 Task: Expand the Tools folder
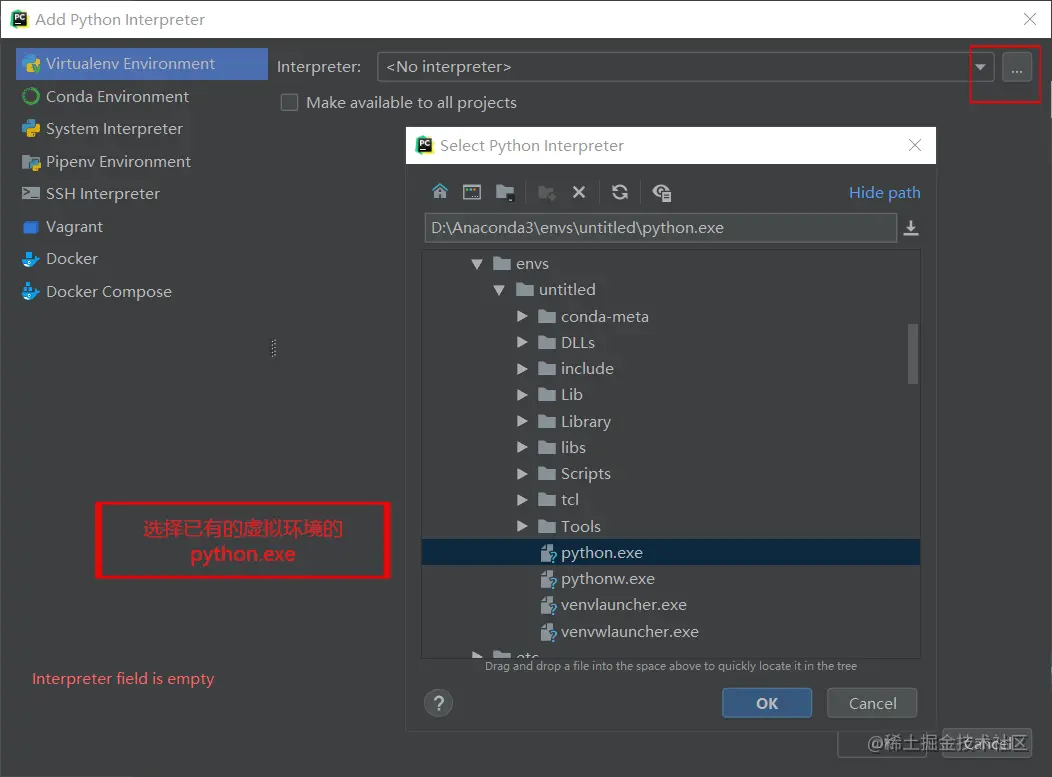(x=522, y=526)
